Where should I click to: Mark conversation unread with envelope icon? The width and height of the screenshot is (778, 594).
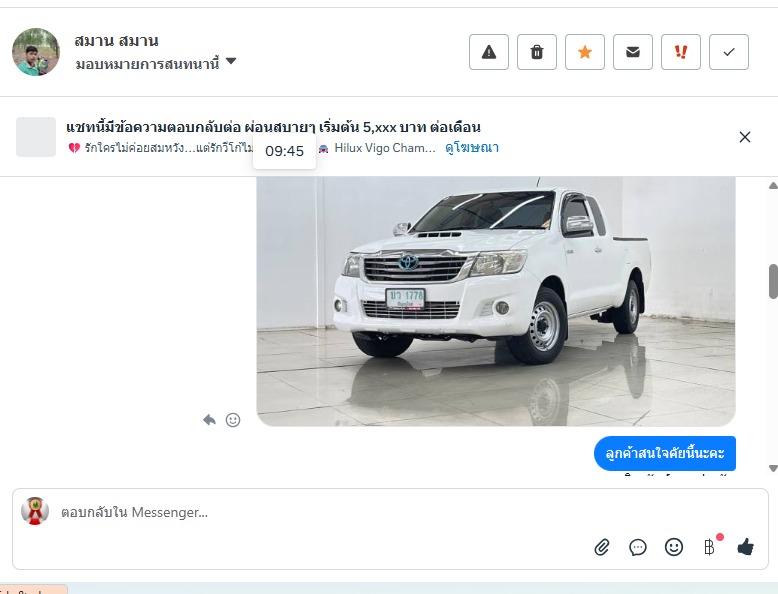pos(633,52)
